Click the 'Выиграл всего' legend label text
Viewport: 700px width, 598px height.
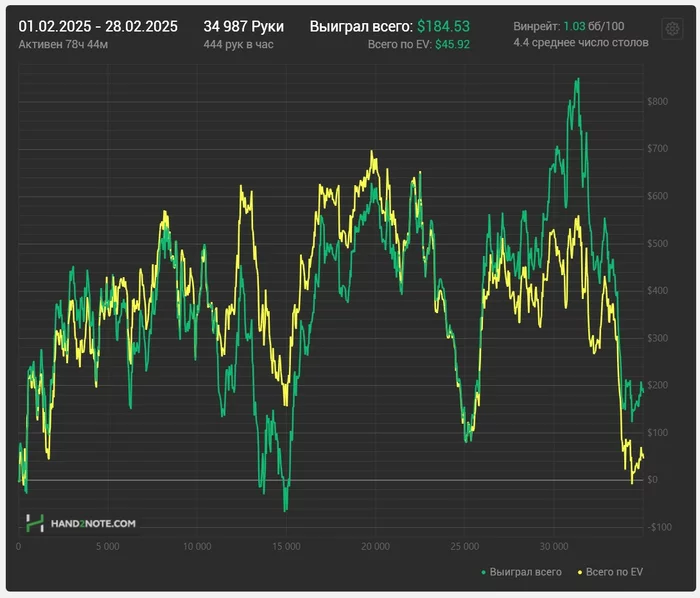(x=525, y=572)
